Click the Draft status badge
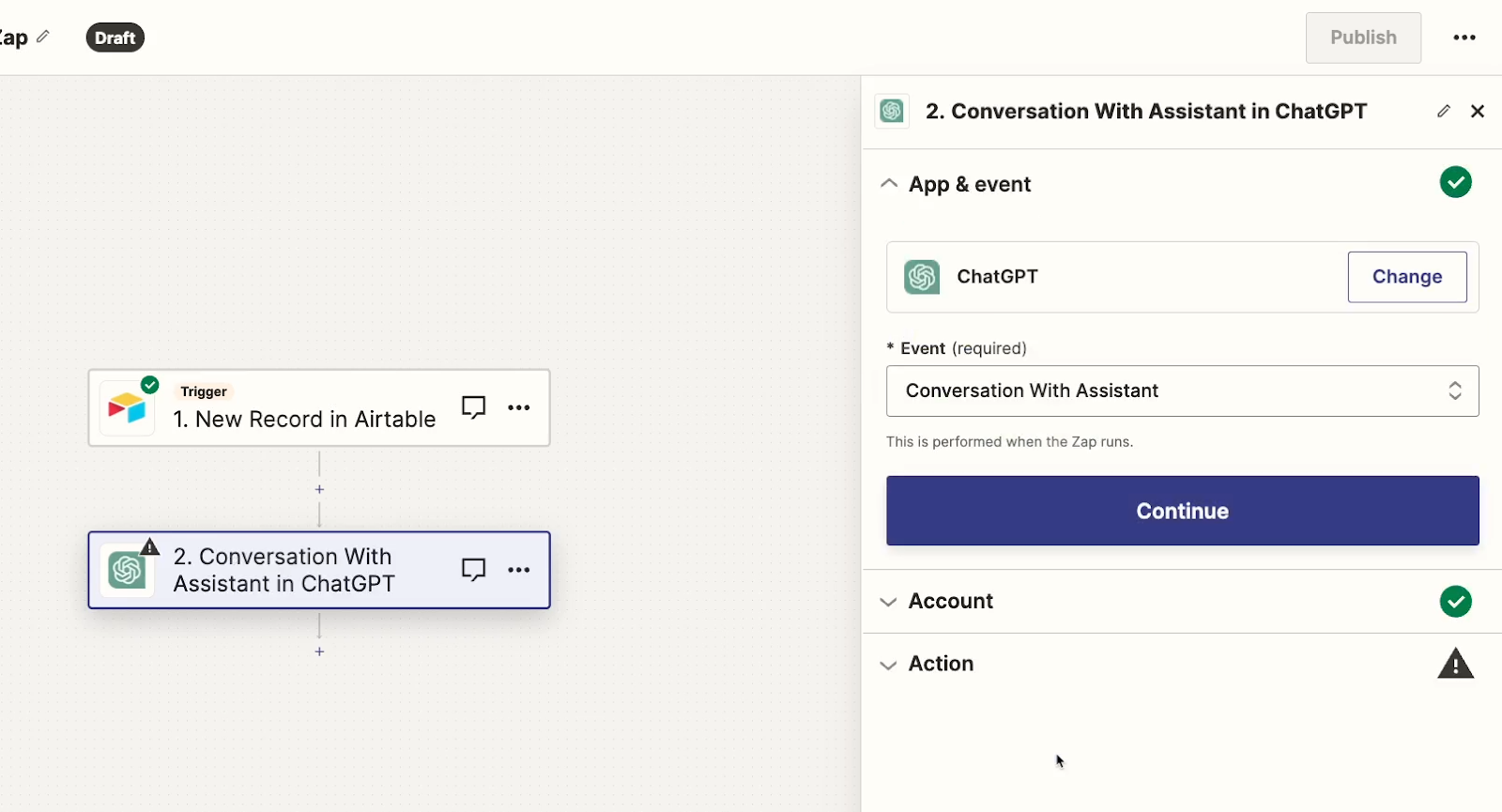 [x=115, y=38]
